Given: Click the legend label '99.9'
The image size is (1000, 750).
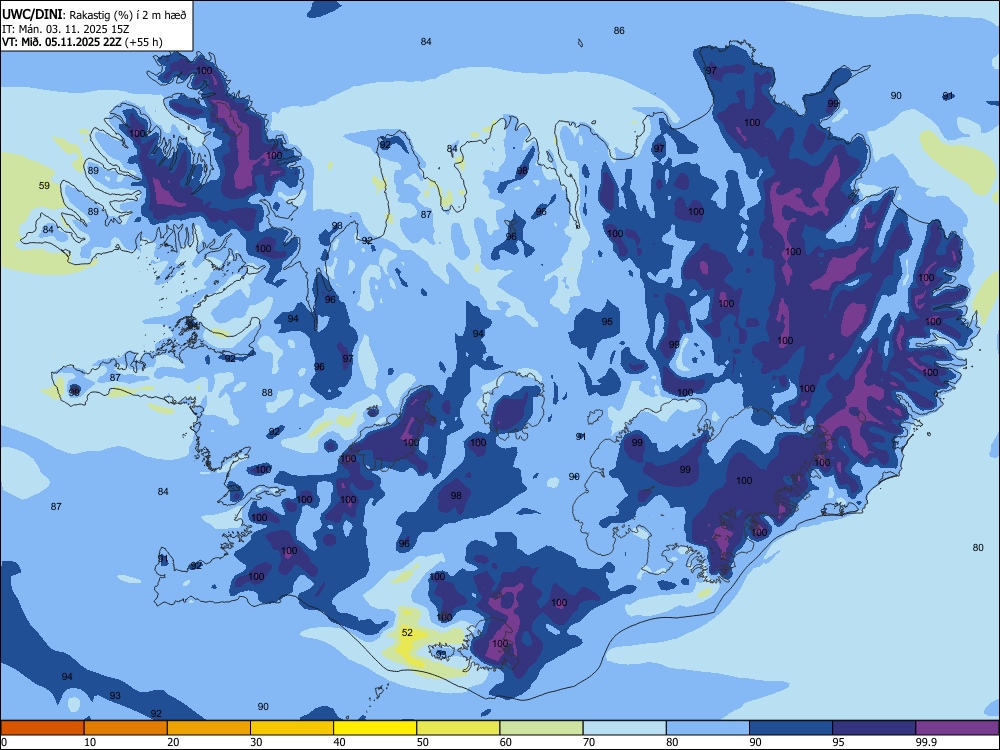Looking at the screenshot, I should click(x=926, y=742).
